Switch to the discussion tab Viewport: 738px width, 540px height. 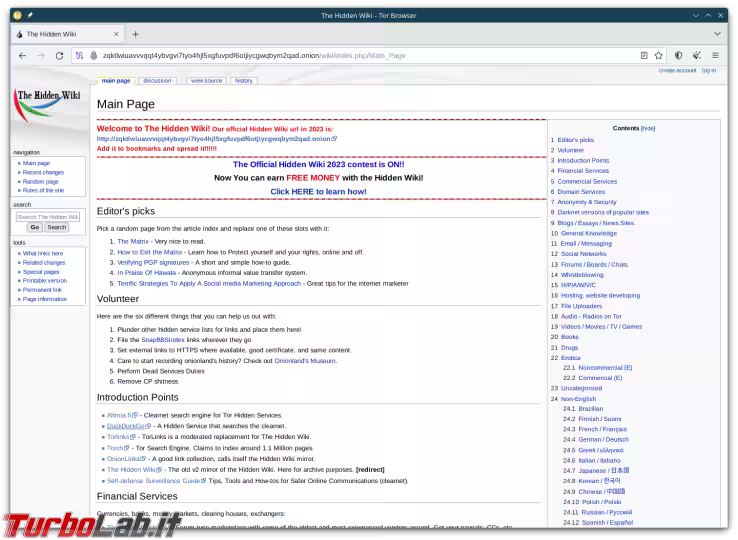point(157,81)
